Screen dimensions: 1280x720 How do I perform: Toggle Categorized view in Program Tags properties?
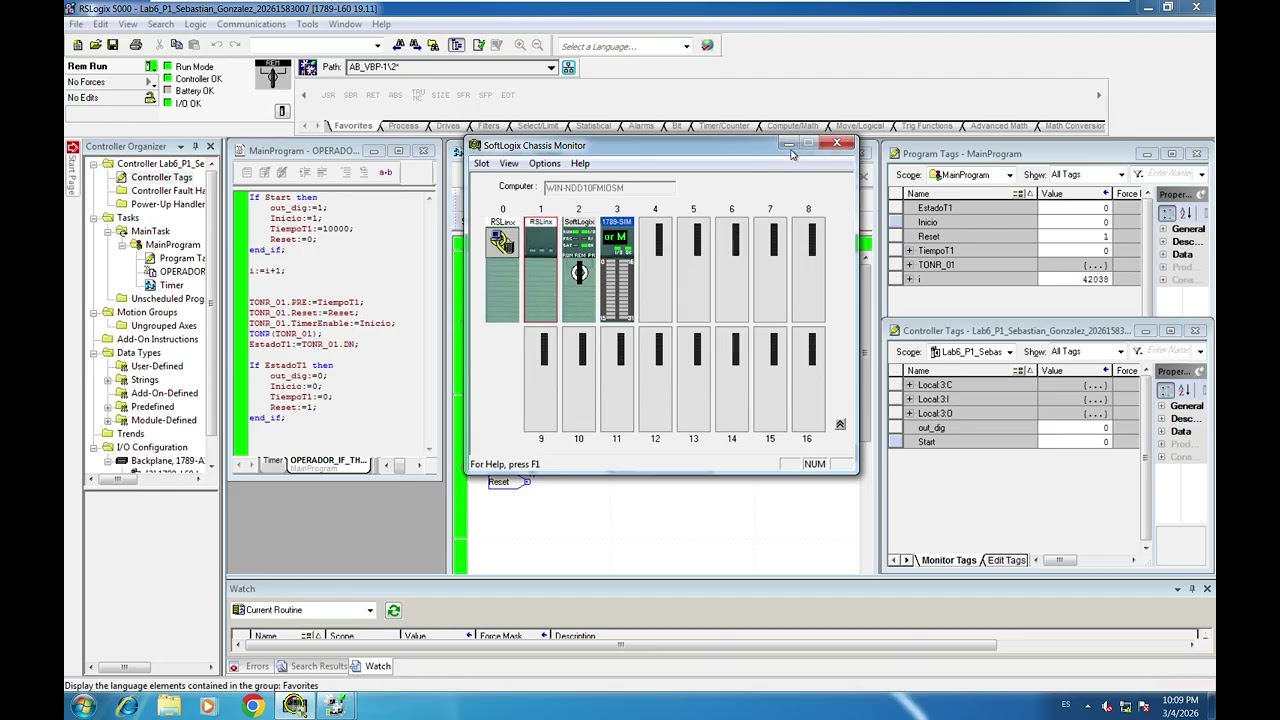click(x=1167, y=213)
